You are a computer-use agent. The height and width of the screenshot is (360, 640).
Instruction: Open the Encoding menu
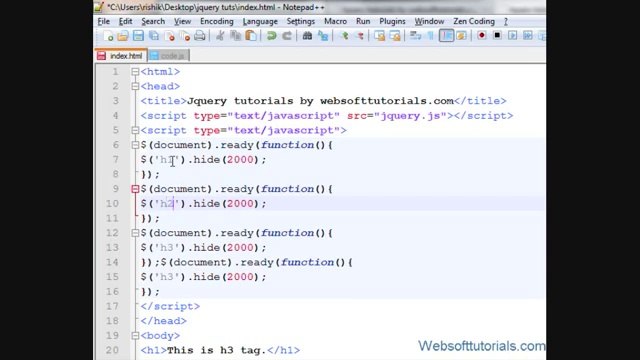(x=217, y=21)
